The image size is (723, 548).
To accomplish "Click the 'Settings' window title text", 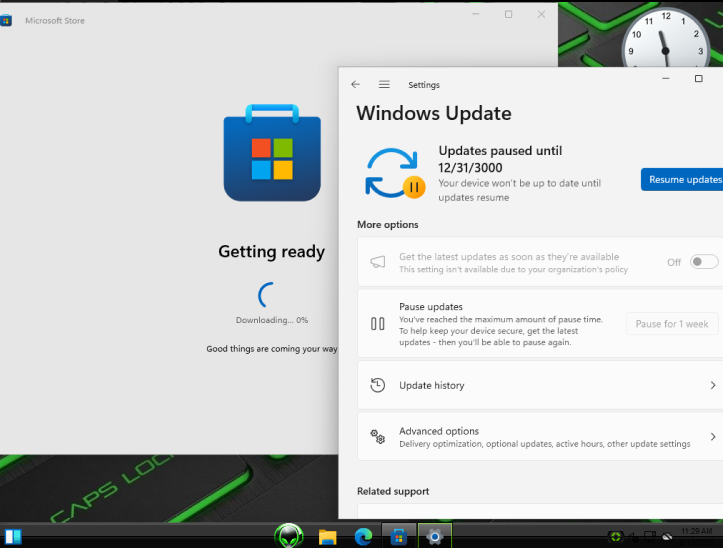I will [424, 85].
